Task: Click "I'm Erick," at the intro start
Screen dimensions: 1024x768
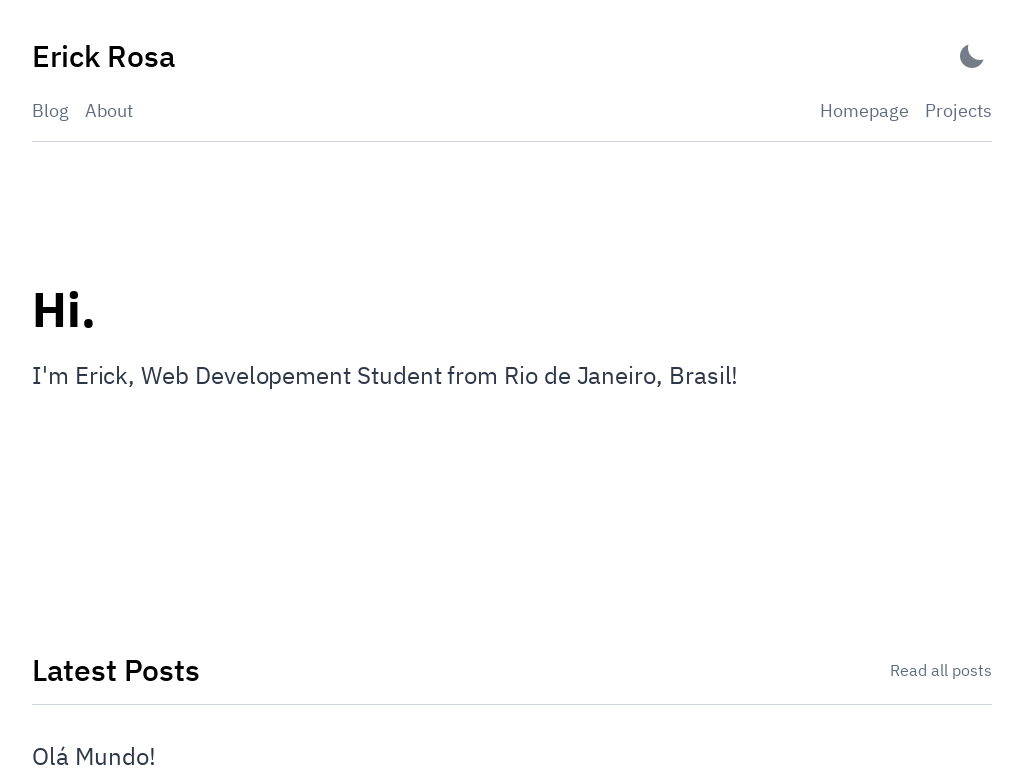Action: [84, 376]
